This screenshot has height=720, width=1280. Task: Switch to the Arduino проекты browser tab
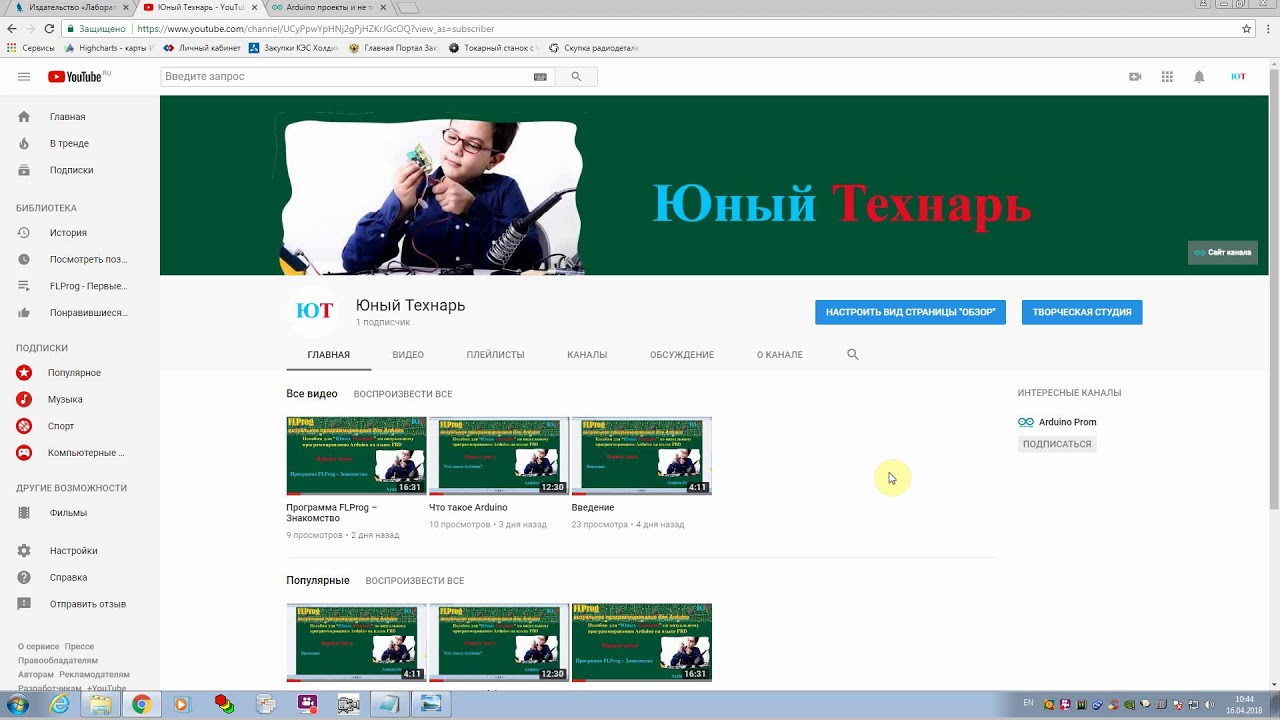(328, 7)
